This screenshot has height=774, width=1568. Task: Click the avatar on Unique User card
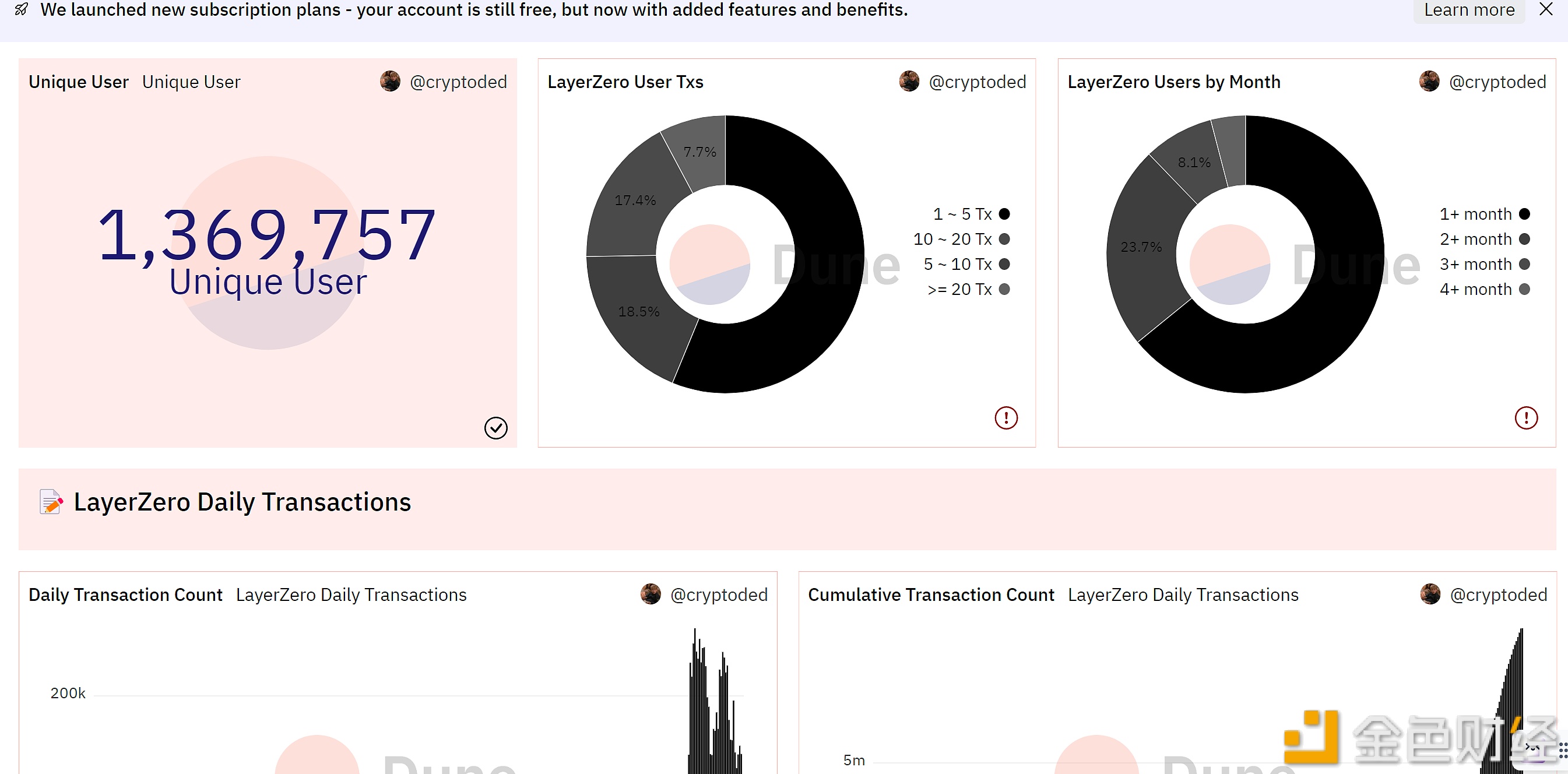pos(390,82)
